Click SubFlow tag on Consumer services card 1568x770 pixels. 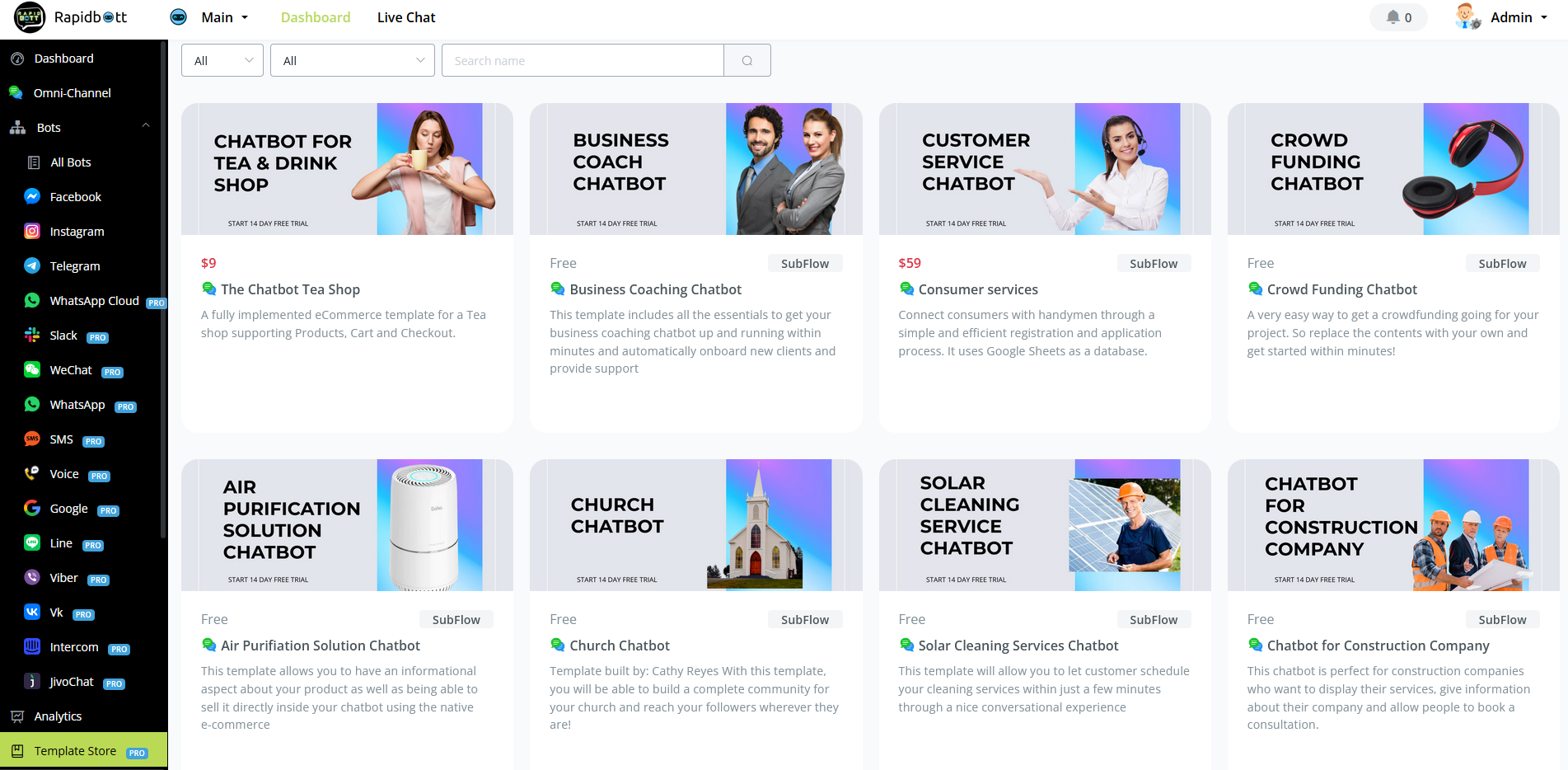[x=1154, y=263]
